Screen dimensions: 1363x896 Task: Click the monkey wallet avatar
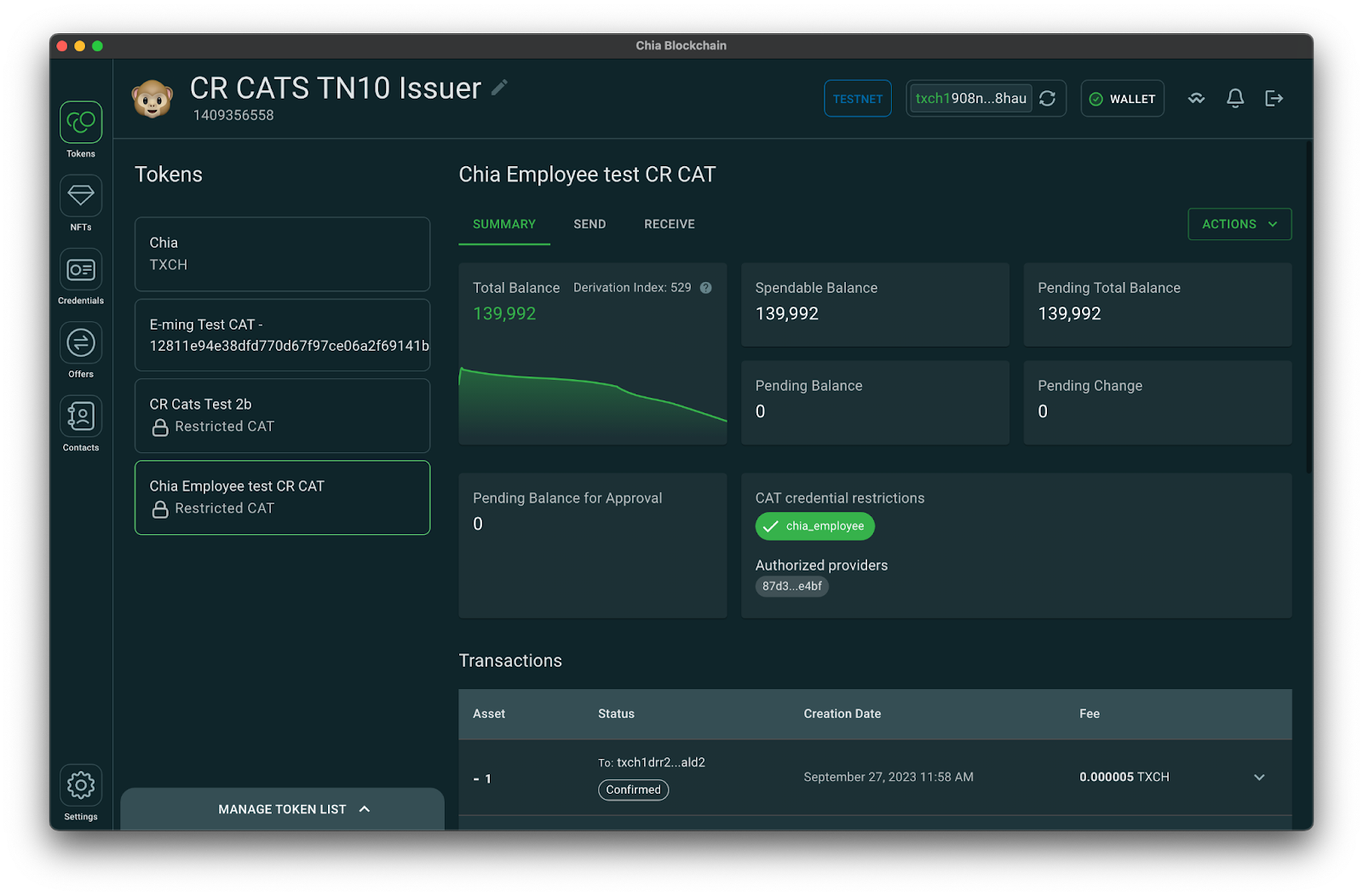[x=152, y=99]
